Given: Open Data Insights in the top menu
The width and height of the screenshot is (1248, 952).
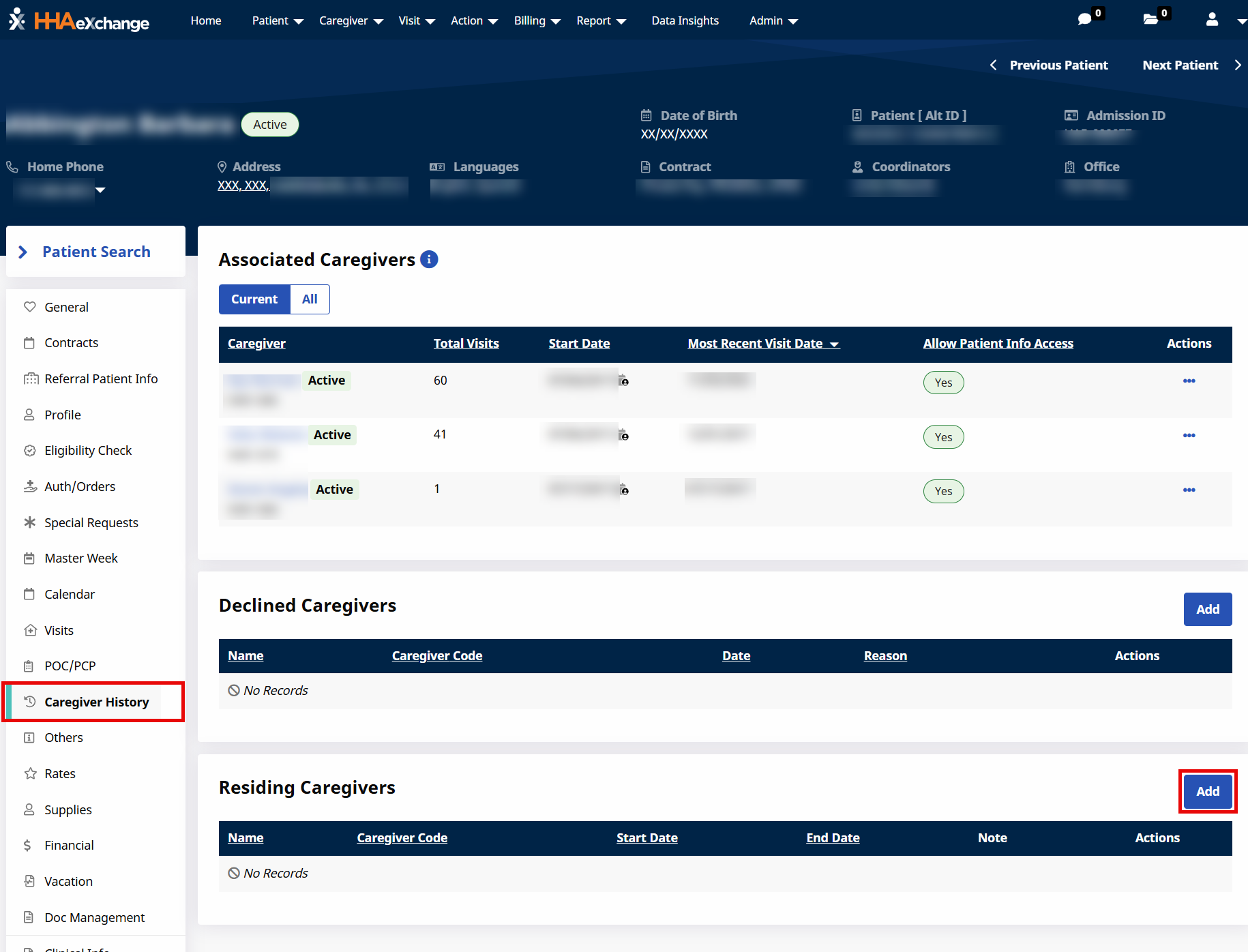Looking at the screenshot, I should [x=685, y=21].
